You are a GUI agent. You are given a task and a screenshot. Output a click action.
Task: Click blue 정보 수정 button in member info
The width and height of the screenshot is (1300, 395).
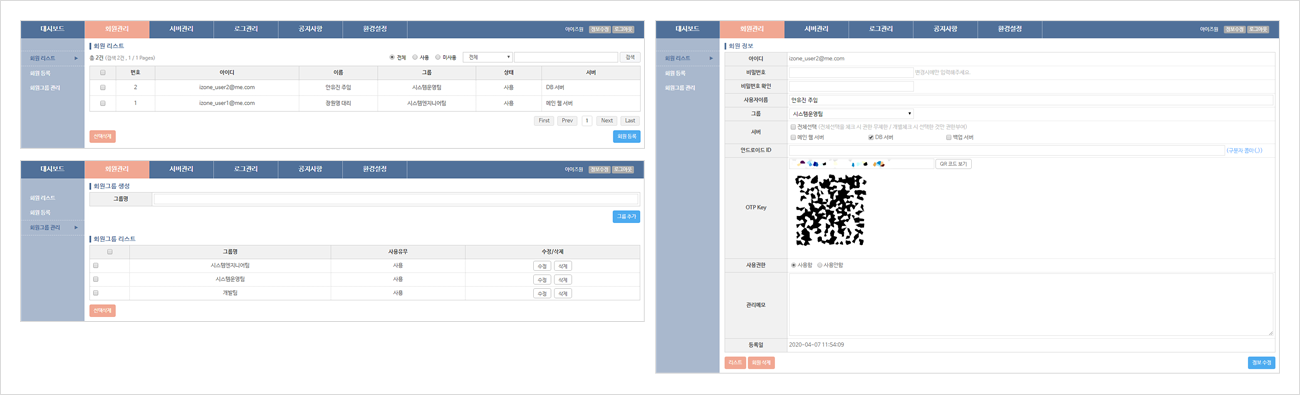pyautogui.click(x=1261, y=363)
